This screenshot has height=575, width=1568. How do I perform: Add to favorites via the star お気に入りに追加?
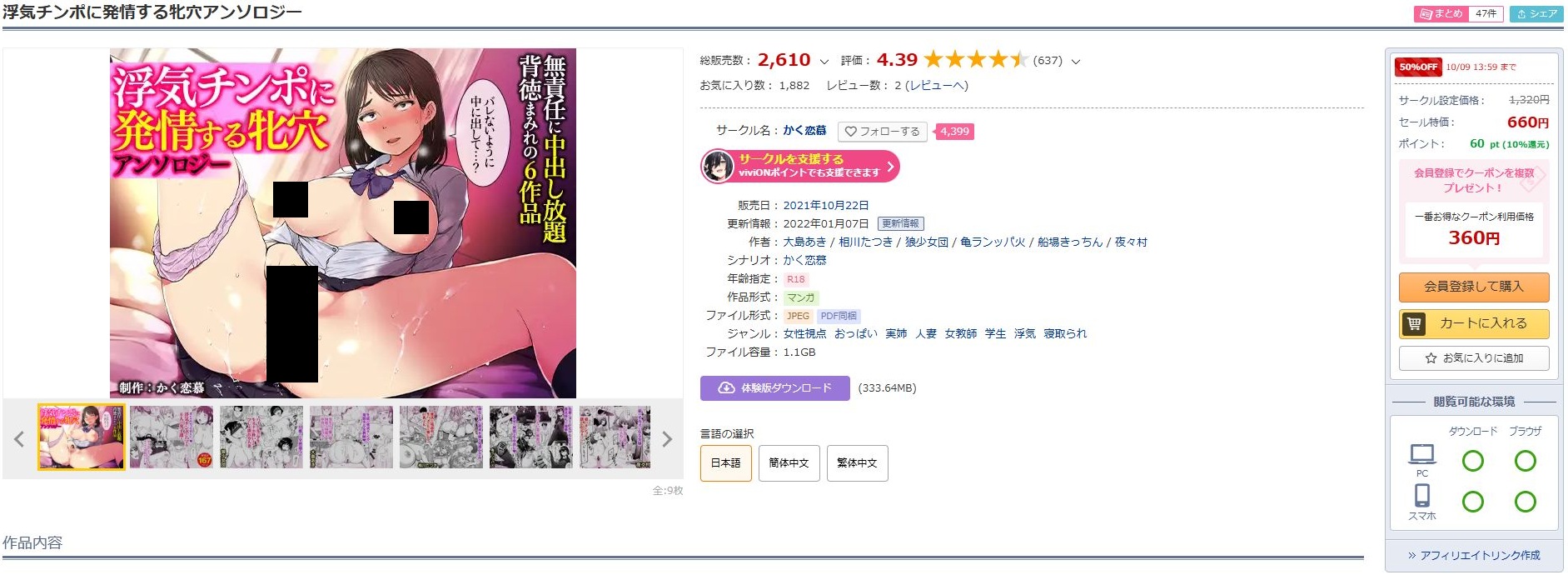1474,358
